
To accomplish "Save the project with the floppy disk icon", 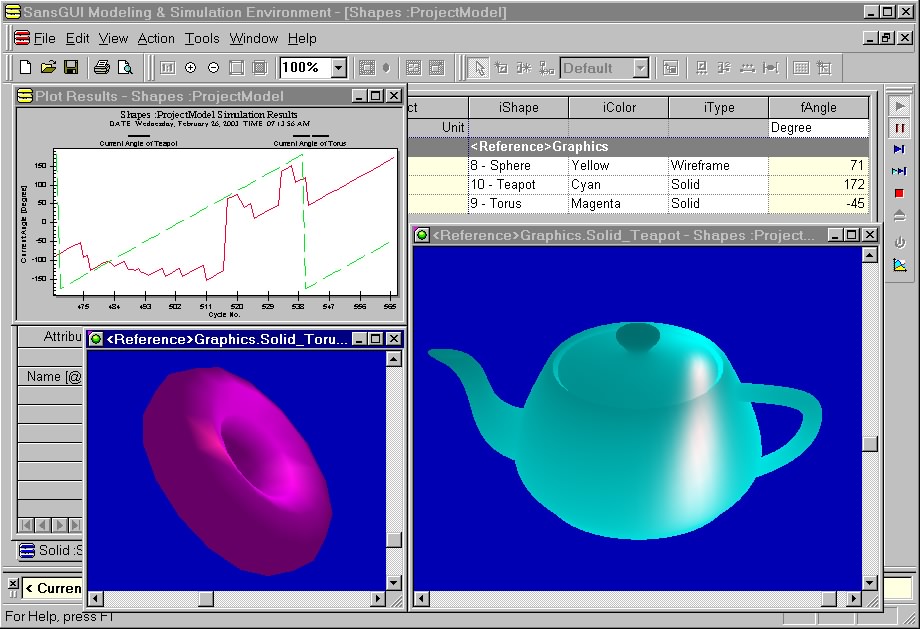I will [x=70, y=68].
